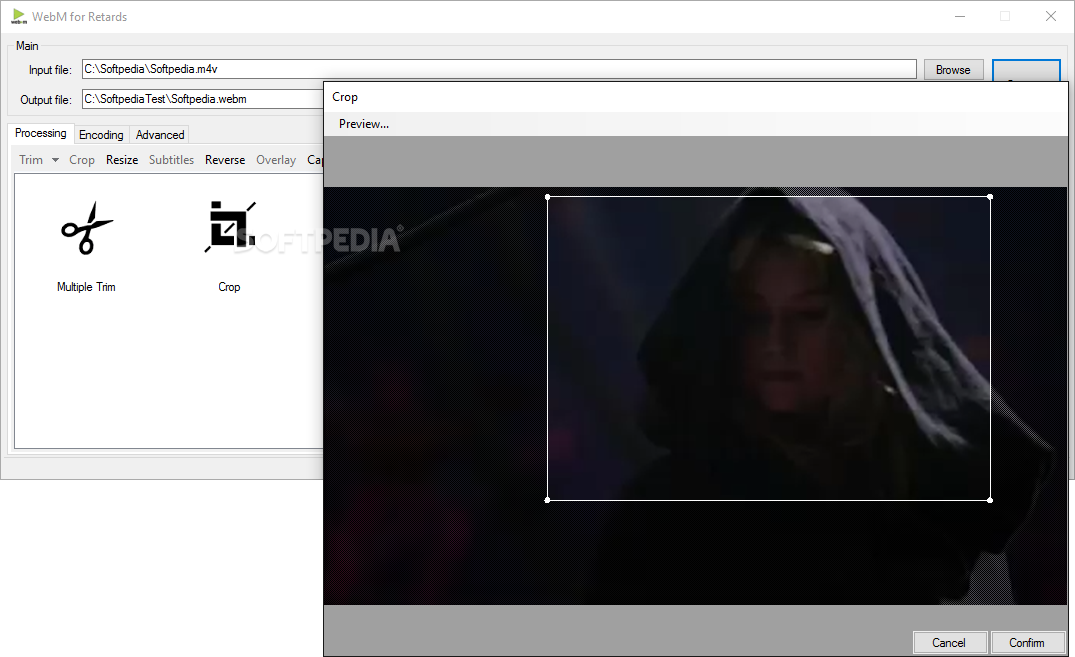Cancel the Crop dialog

click(x=949, y=643)
